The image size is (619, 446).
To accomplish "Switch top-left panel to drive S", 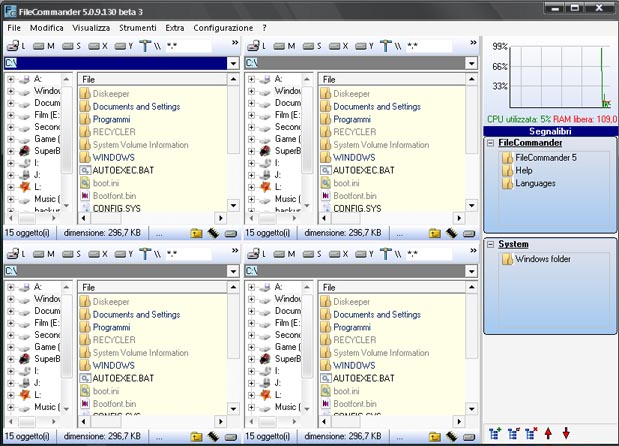I will click(x=71, y=46).
